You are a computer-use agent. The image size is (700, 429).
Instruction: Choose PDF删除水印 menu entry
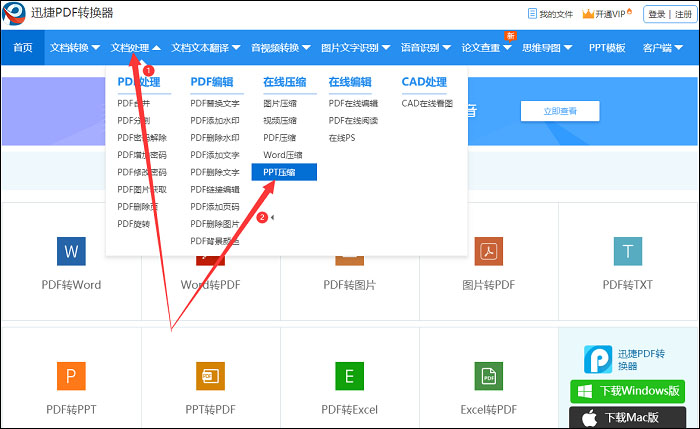click(215, 138)
